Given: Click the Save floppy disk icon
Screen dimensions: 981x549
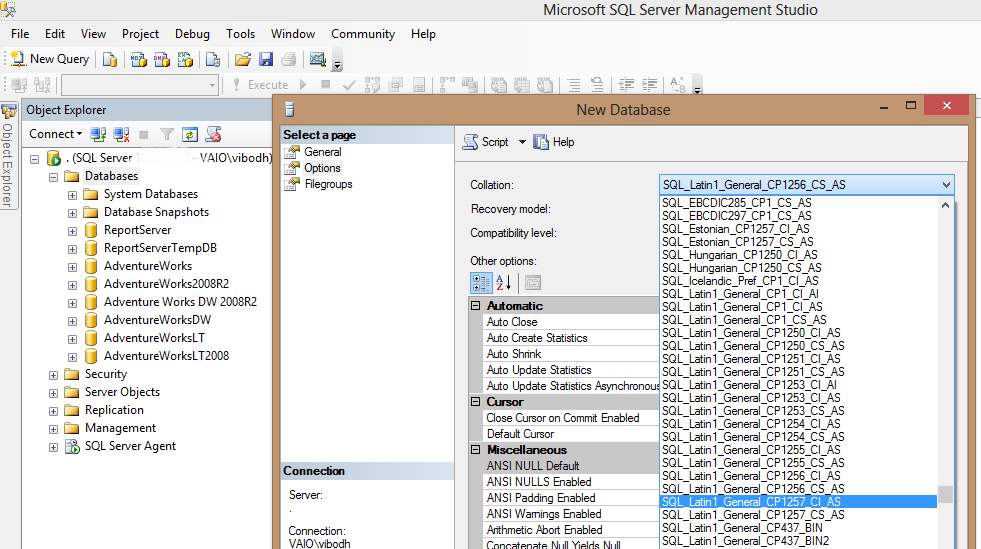Looking at the screenshot, I should click(265, 59).
